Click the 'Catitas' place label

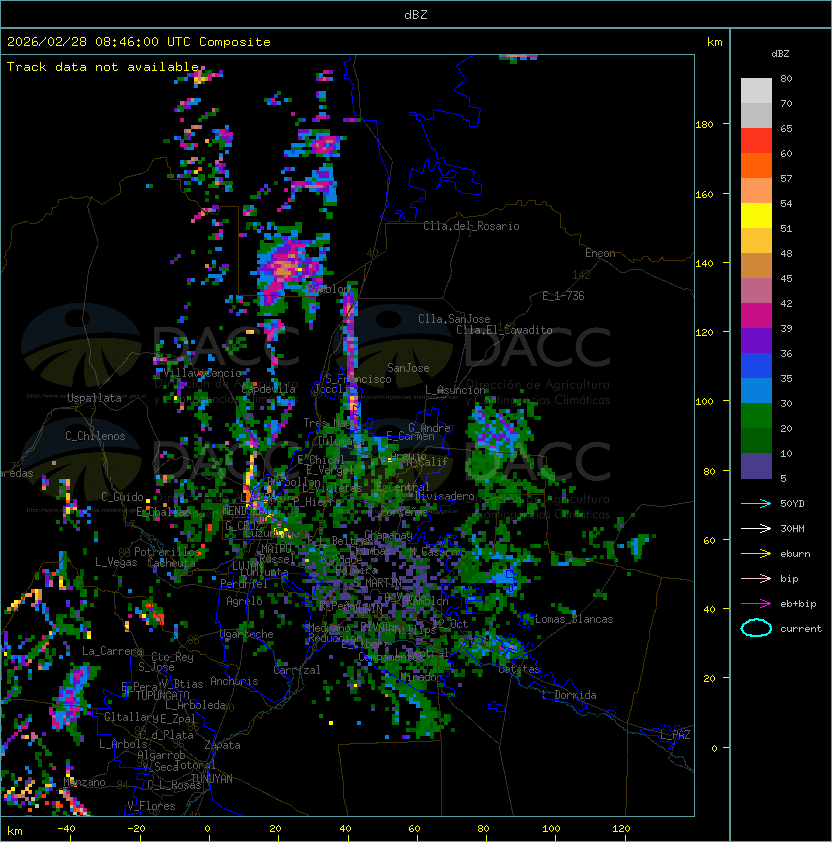519,670
